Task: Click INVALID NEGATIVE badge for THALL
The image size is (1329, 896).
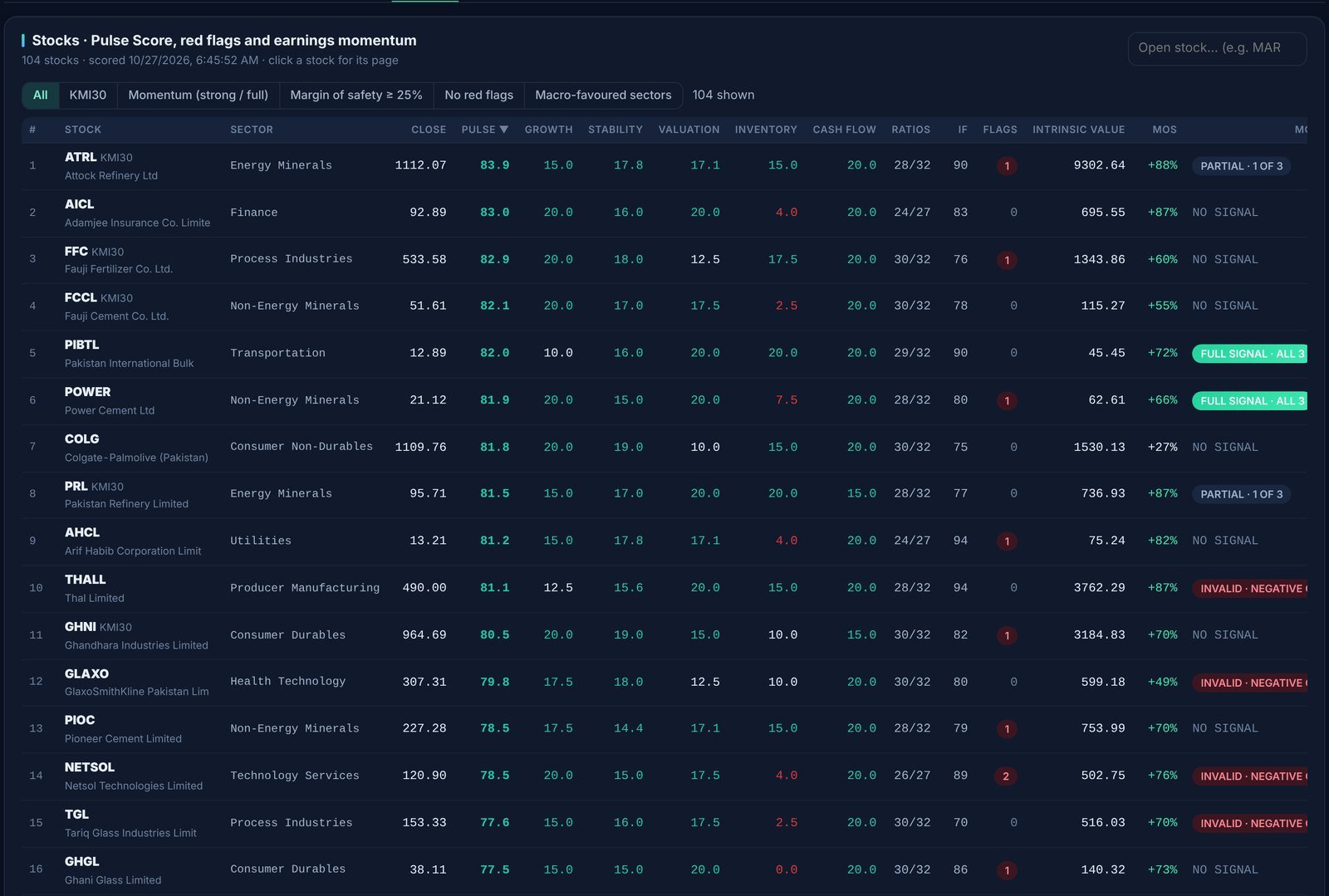Action: [x=1249, y=589]
